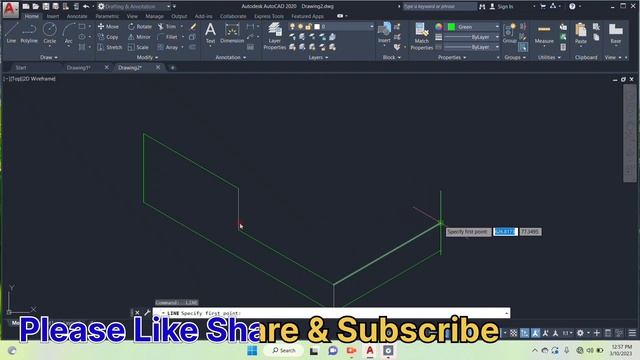The height and width of the screenshot is (360, 640).
Task: Toggle layer on/off lightbulb icon
Action: pyautogui.click(x=292, y=27)
